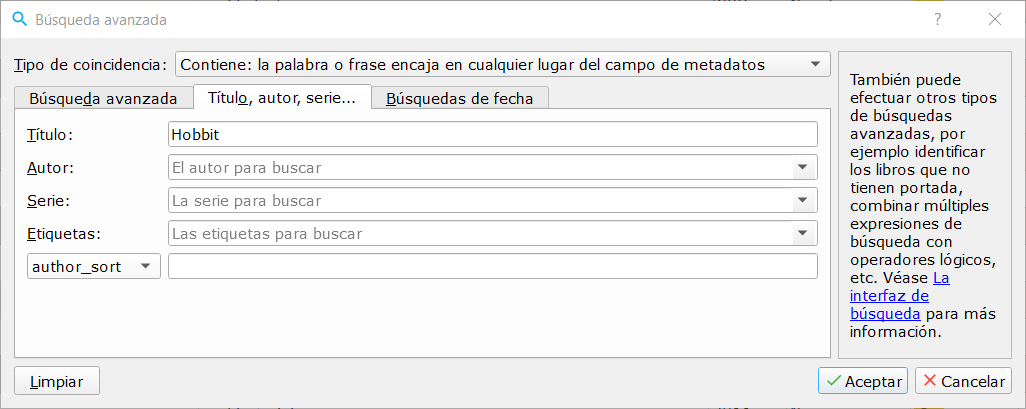Screen dimensions: 1026x409
Task: Open the Búsquedas de fecha tab
Action: pos(460,98)
